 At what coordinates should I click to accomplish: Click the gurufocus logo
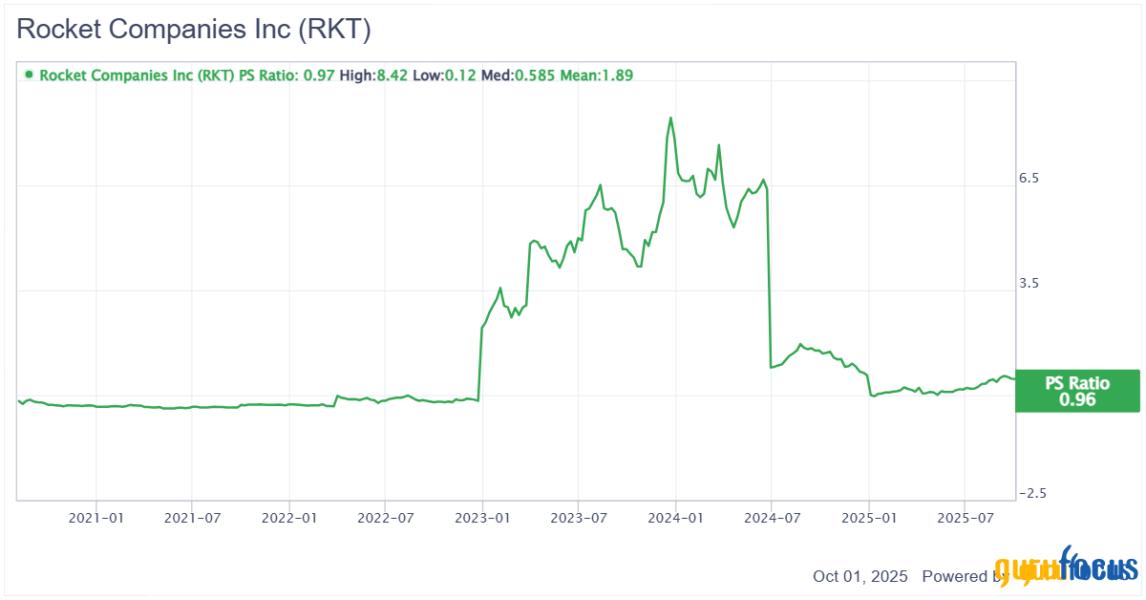(x=1066, y=566)
